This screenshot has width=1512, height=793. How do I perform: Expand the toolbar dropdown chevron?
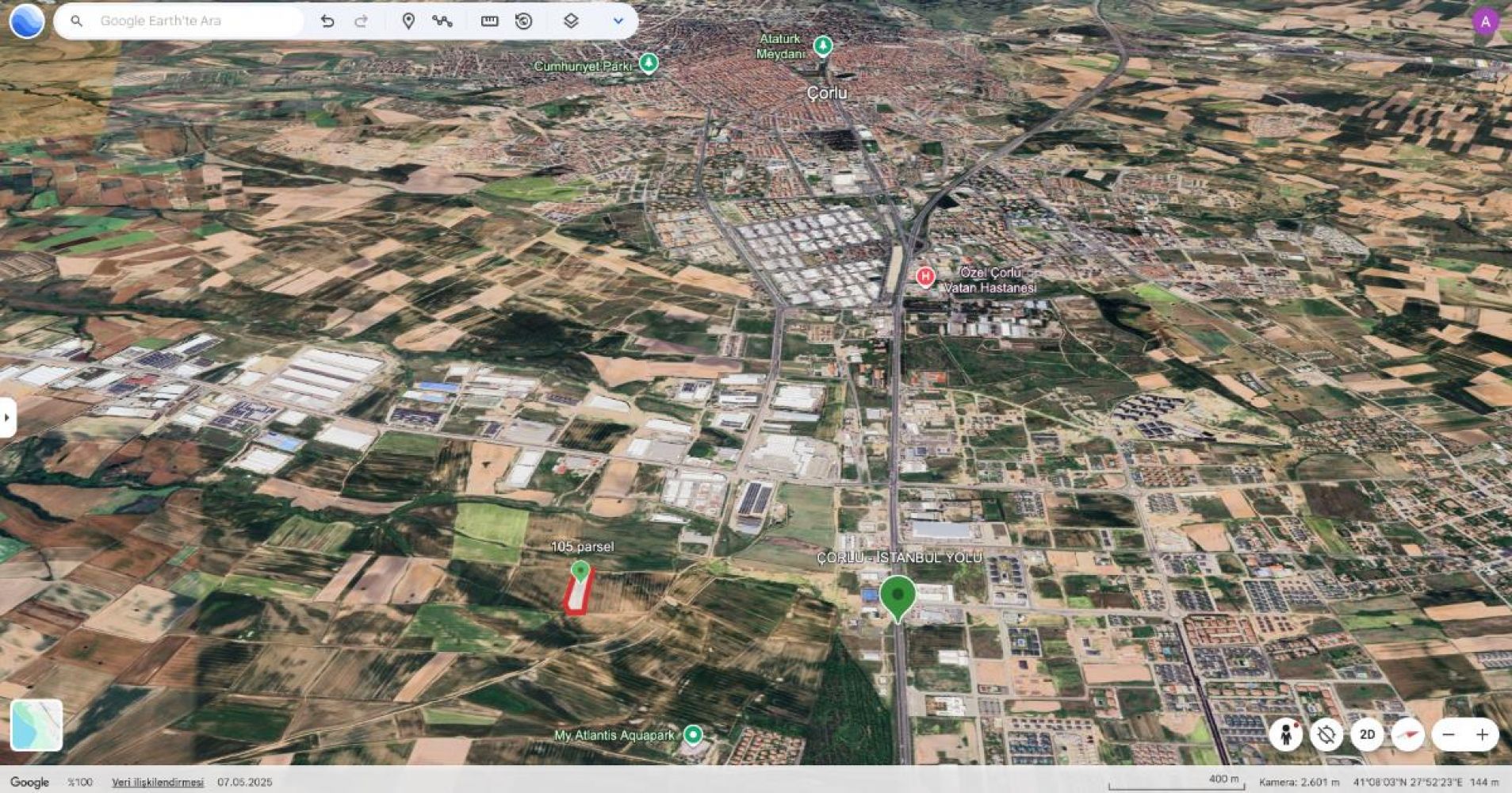[618, 21]
